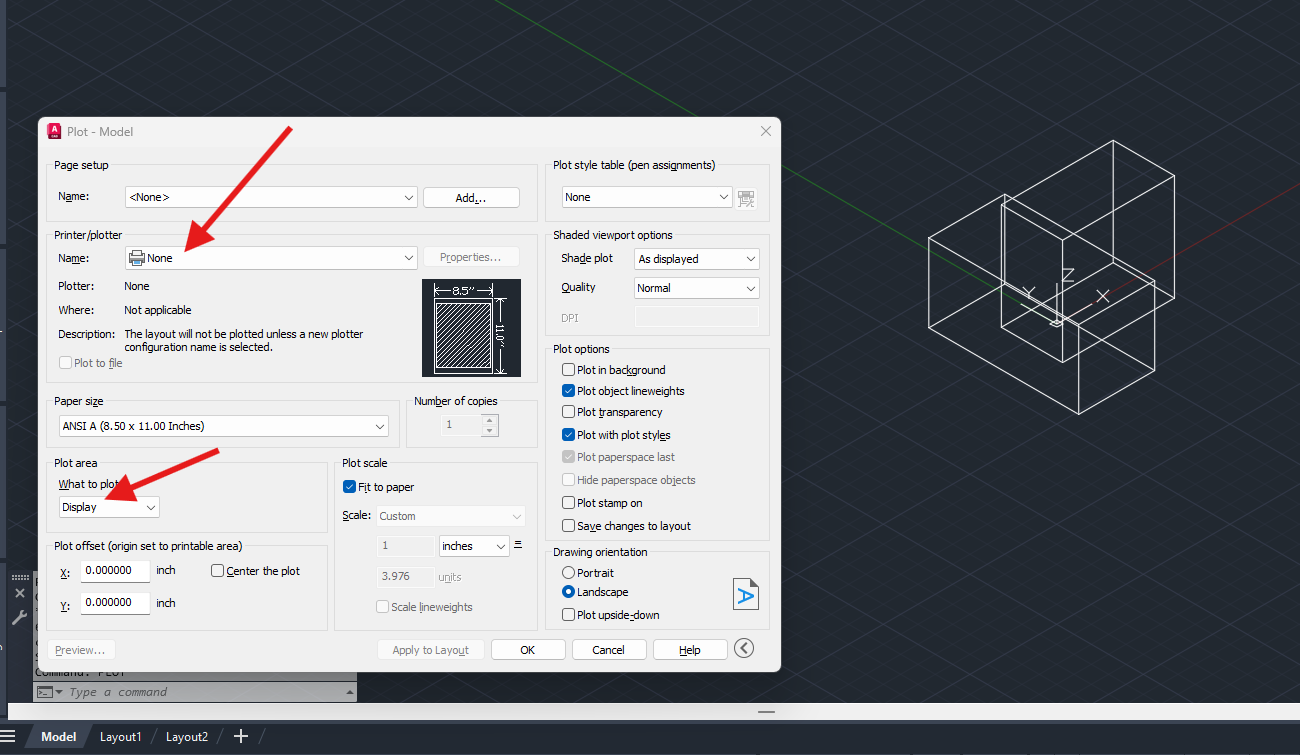Click the Cancel button
This screenshot has width=1300, height=755.
pyautogui.click(x=609, y=650)
